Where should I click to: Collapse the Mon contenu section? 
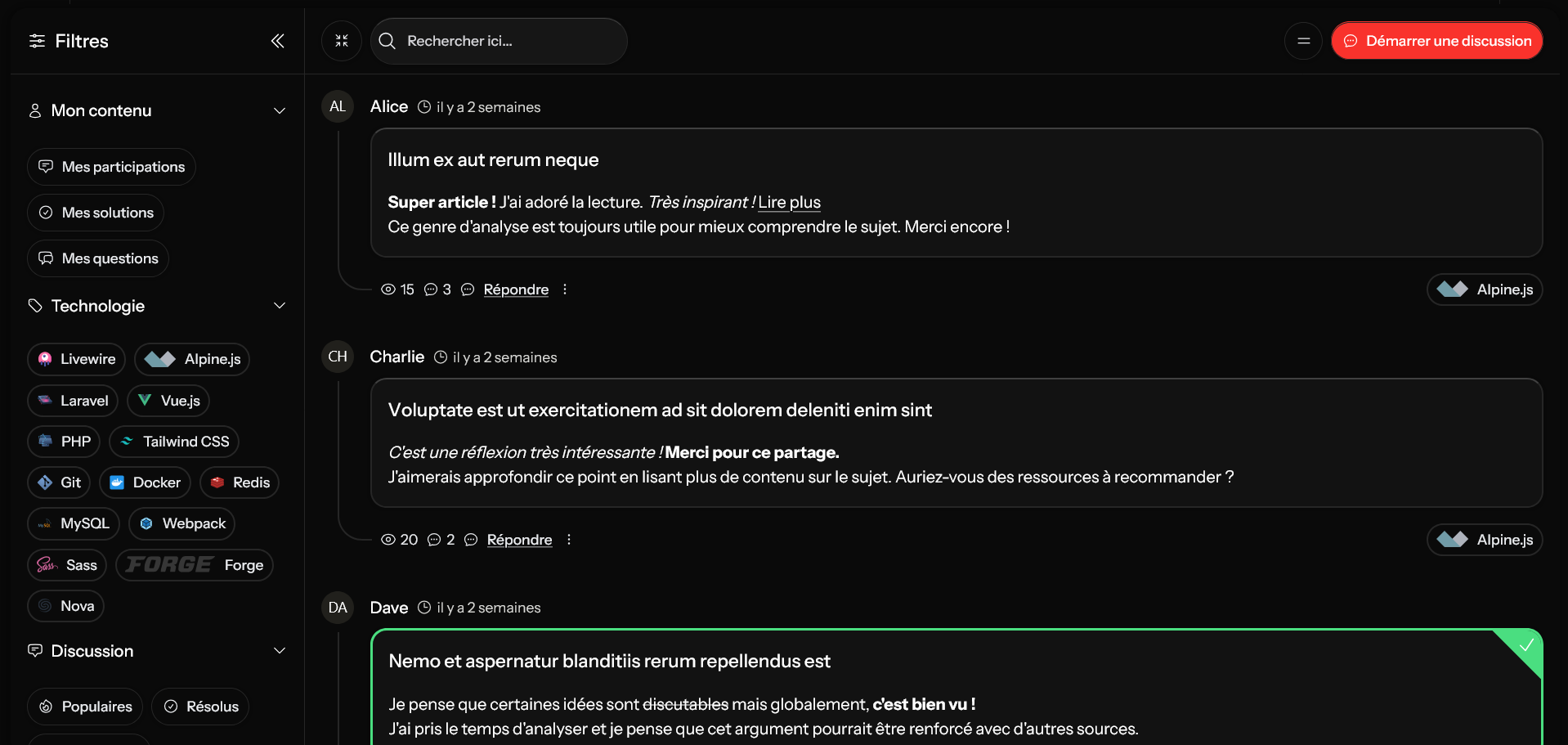tap(279, 110)
